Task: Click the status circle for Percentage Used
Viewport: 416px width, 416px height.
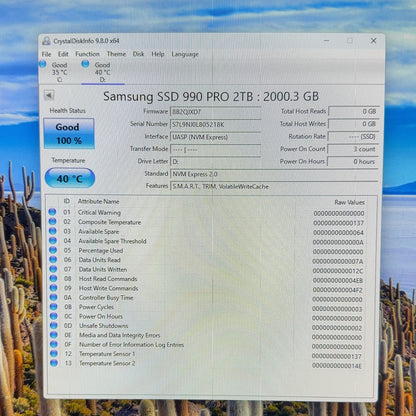Action: point(53,250)
